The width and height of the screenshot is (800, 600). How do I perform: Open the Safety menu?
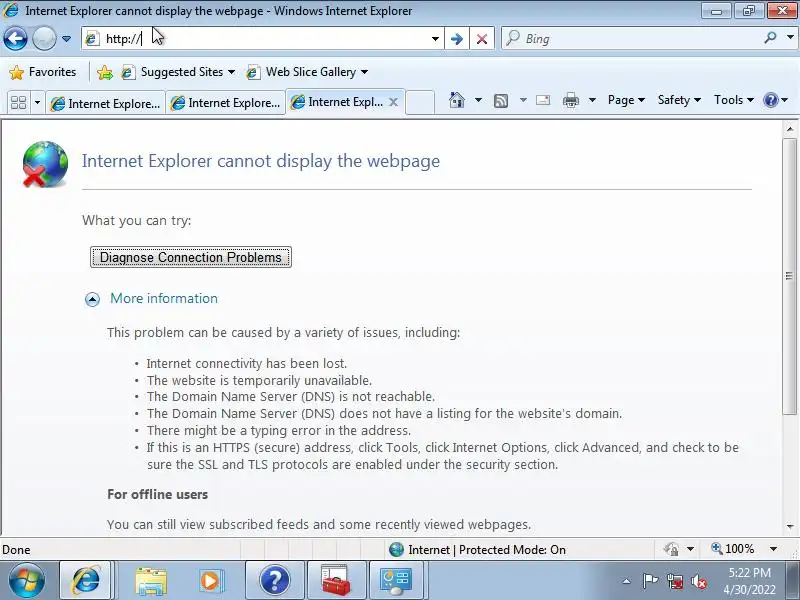coord(679,100)
